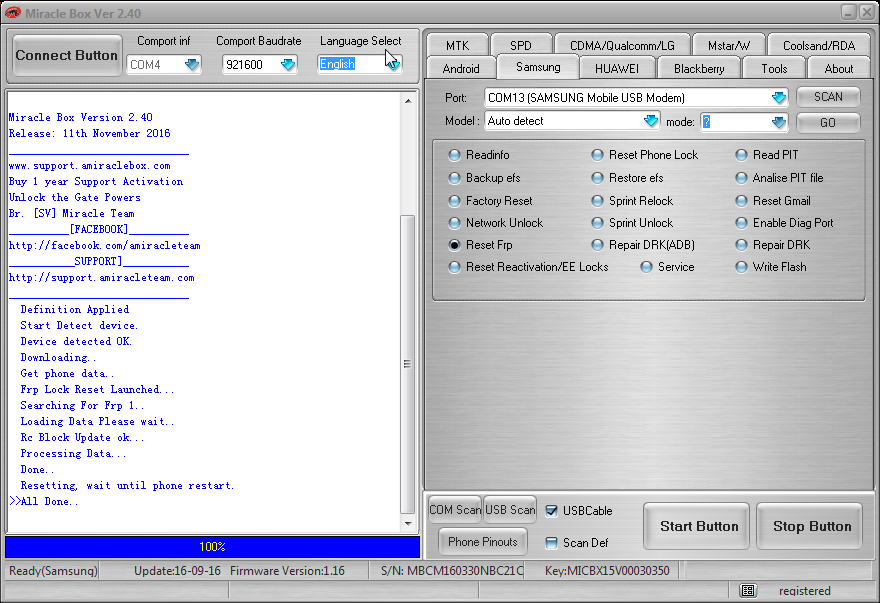Screen dimensions: 880x603
Task: Select the Readinfo radio option
Action: click(x=455, y=155)
